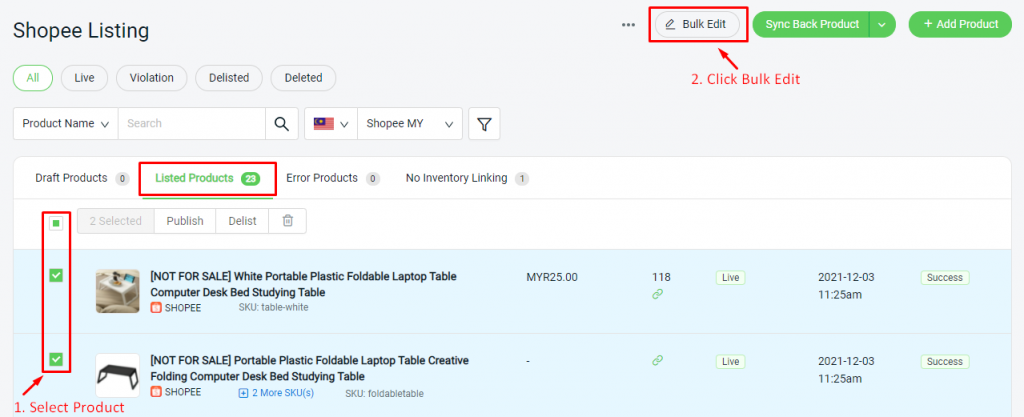The width and height of the screenshot is (1024, 417).
Task: Expand the Sync Back Product arrow
Action: point(882,24)
